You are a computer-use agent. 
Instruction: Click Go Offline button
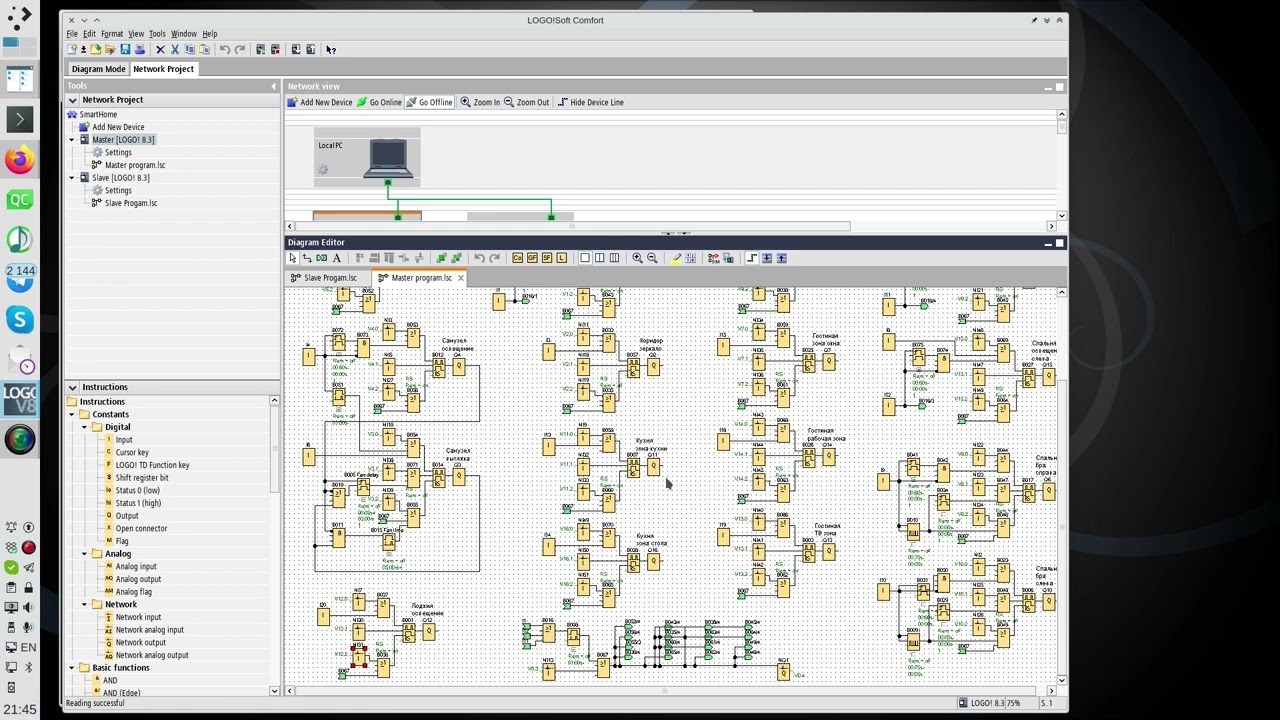click(x=429, y=102)
